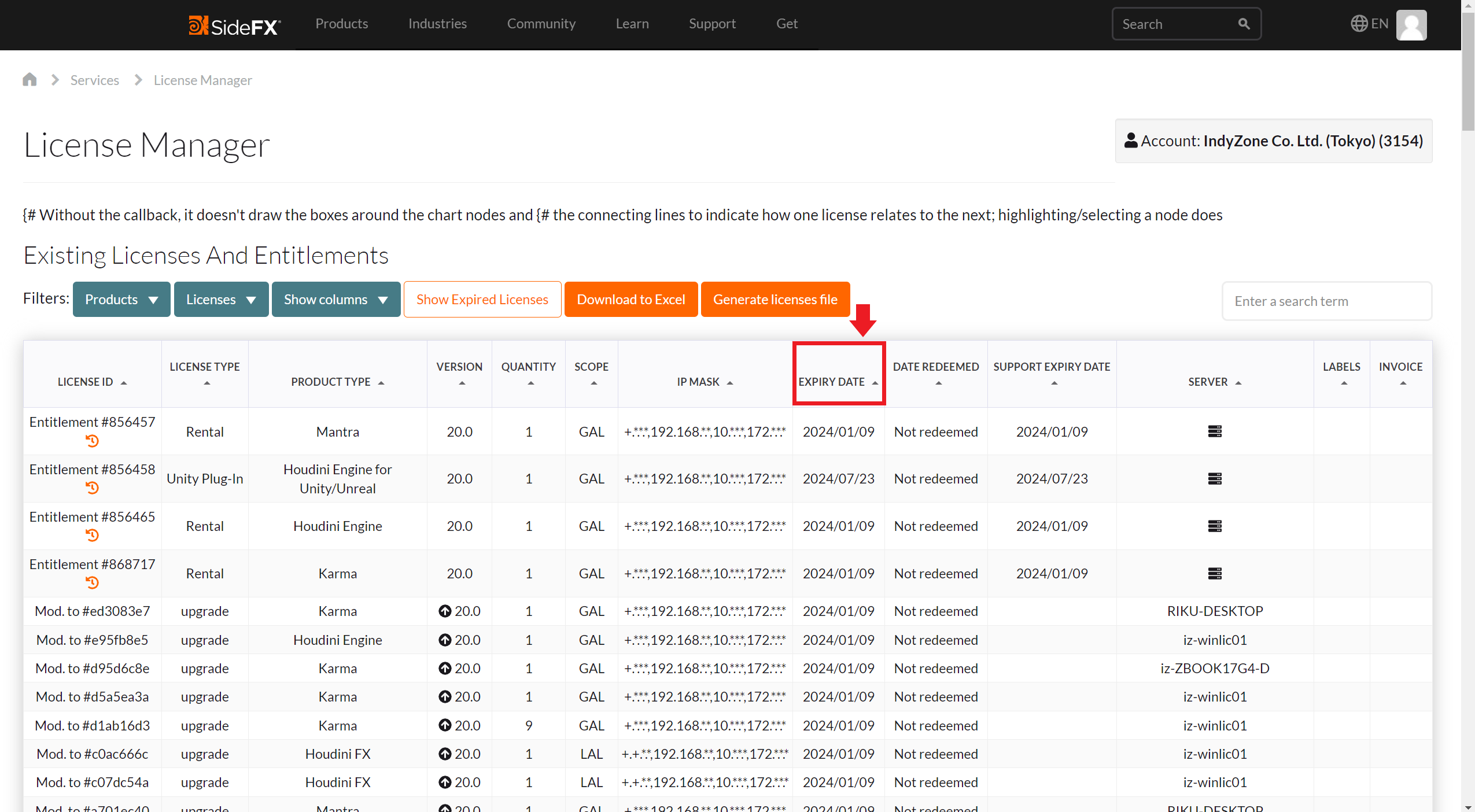Click 'Mod. to #c07dc54a' license ID
This screenshot has width=1475, height=812.
(x=93, y=783)
